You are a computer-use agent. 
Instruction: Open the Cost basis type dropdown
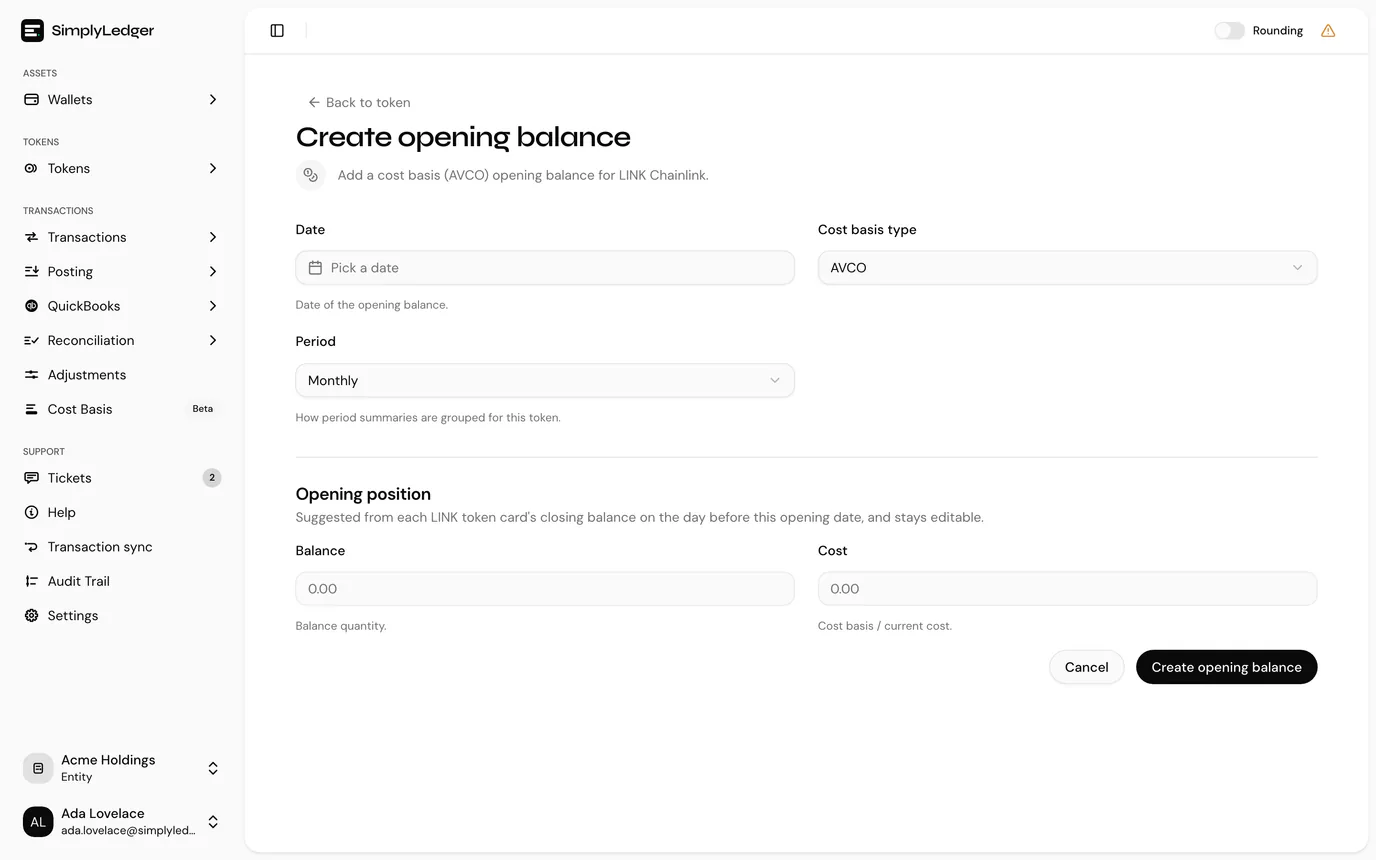pos(1068,268)
